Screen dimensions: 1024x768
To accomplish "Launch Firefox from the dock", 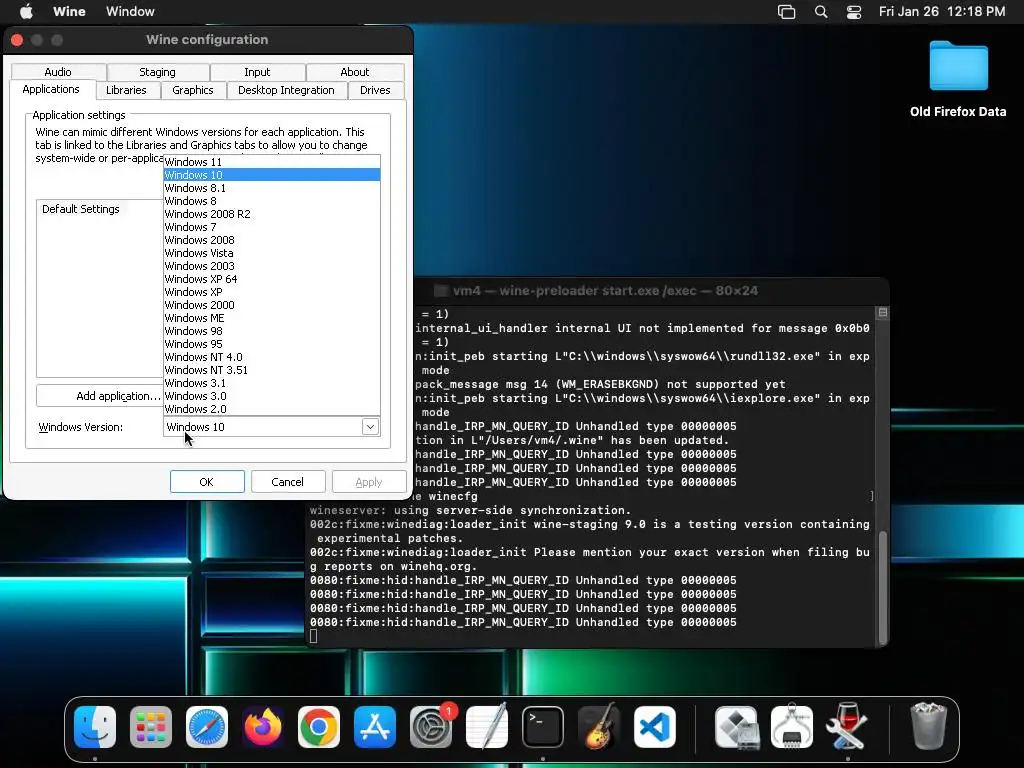I will click(263, 727).
